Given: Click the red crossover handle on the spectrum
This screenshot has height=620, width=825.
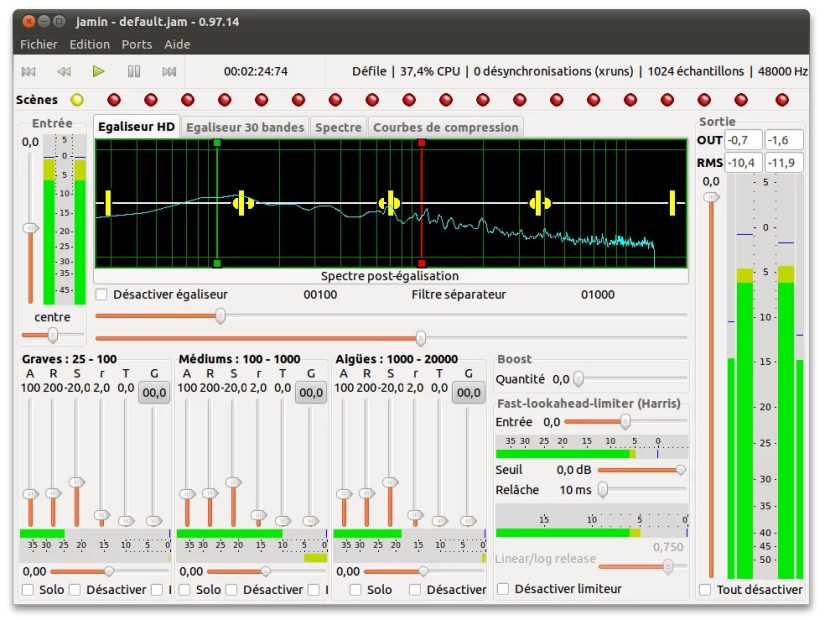Looking at the screenshot, I should pos(421,144).
